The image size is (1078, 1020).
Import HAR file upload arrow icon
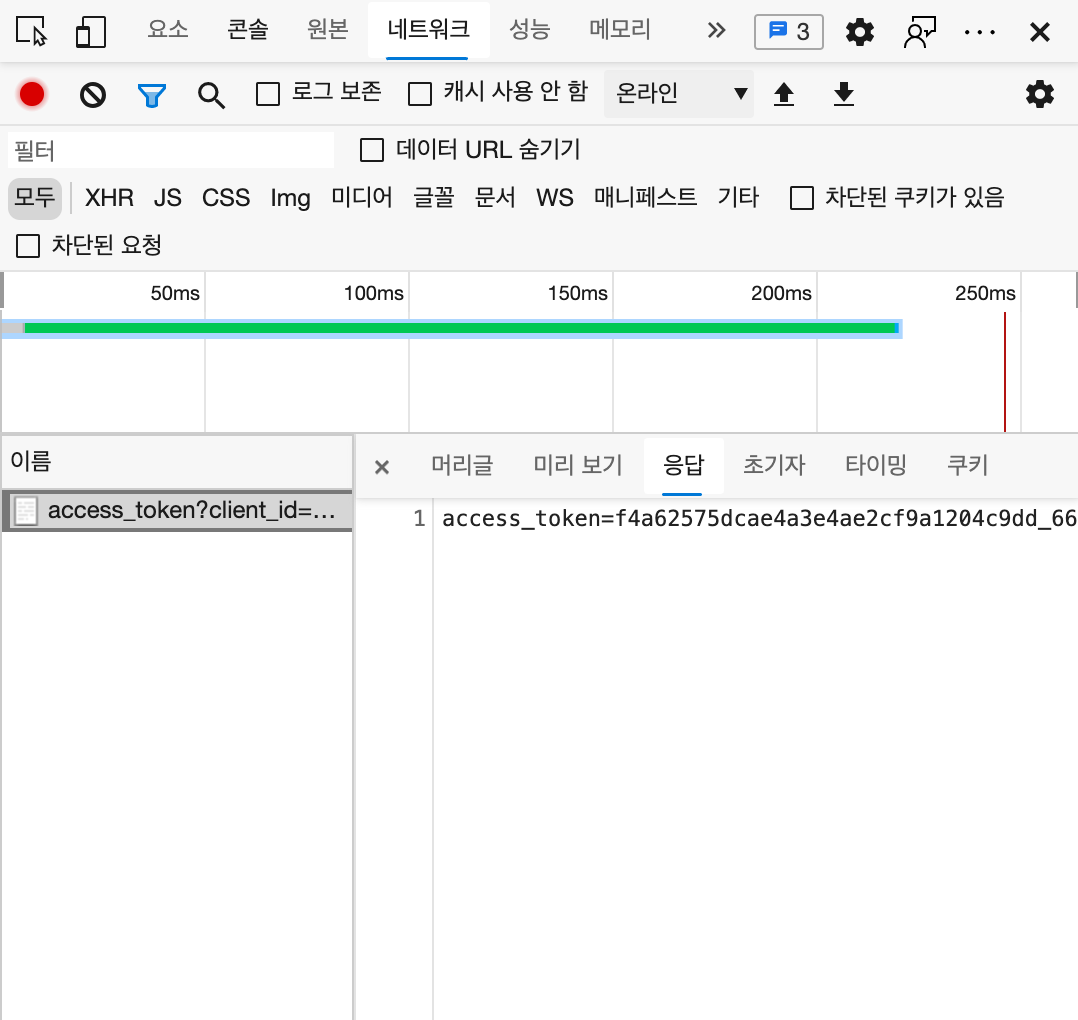point(784,94)
